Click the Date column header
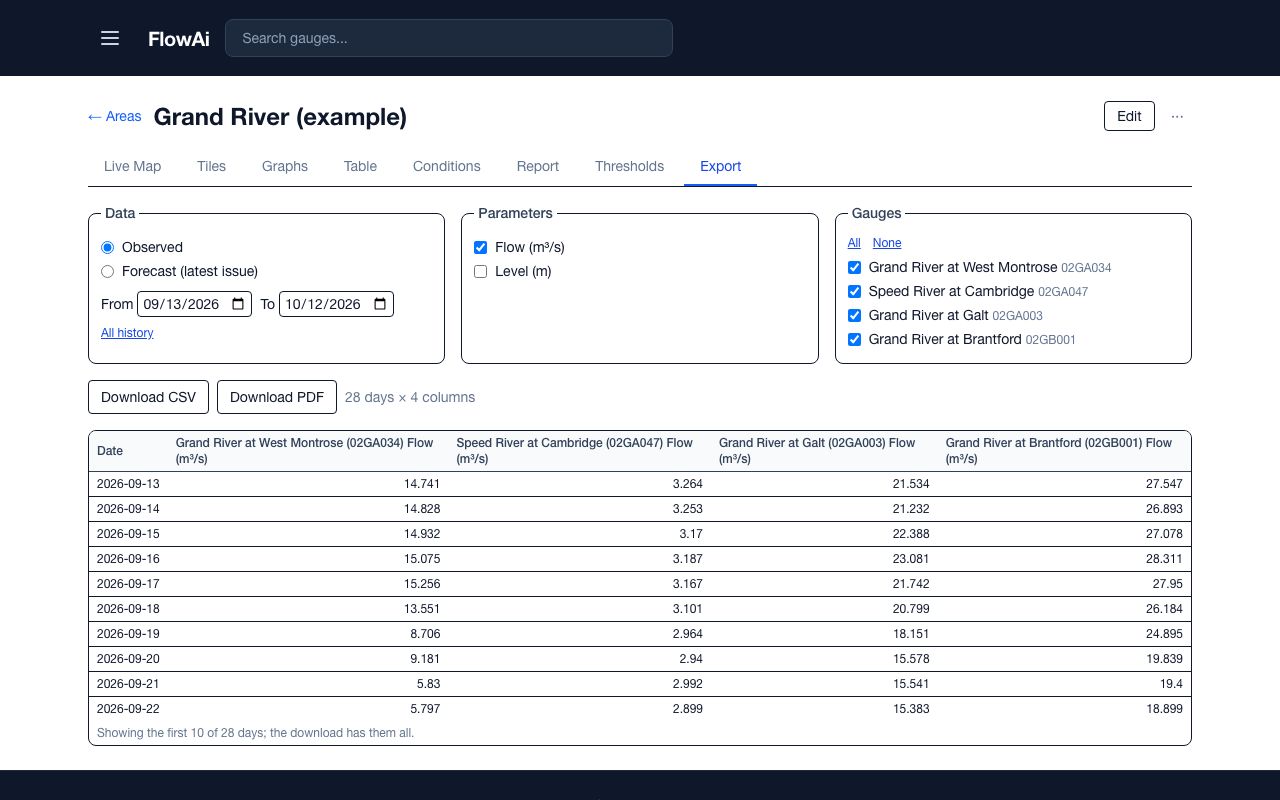 tap(128, 451)
